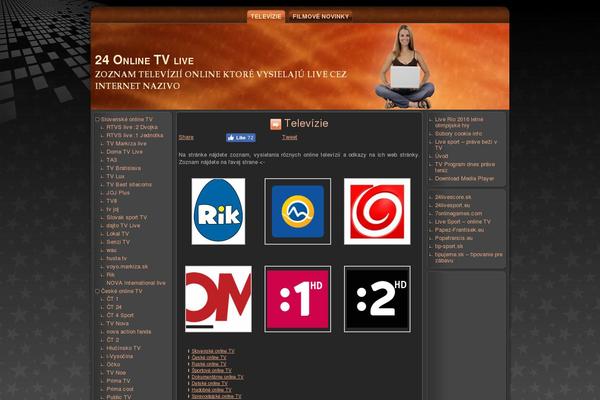Image resolution: width=600 pixels, height=400 pixels.
Task: Open Download Media Player link
Action: pos(464,178)
